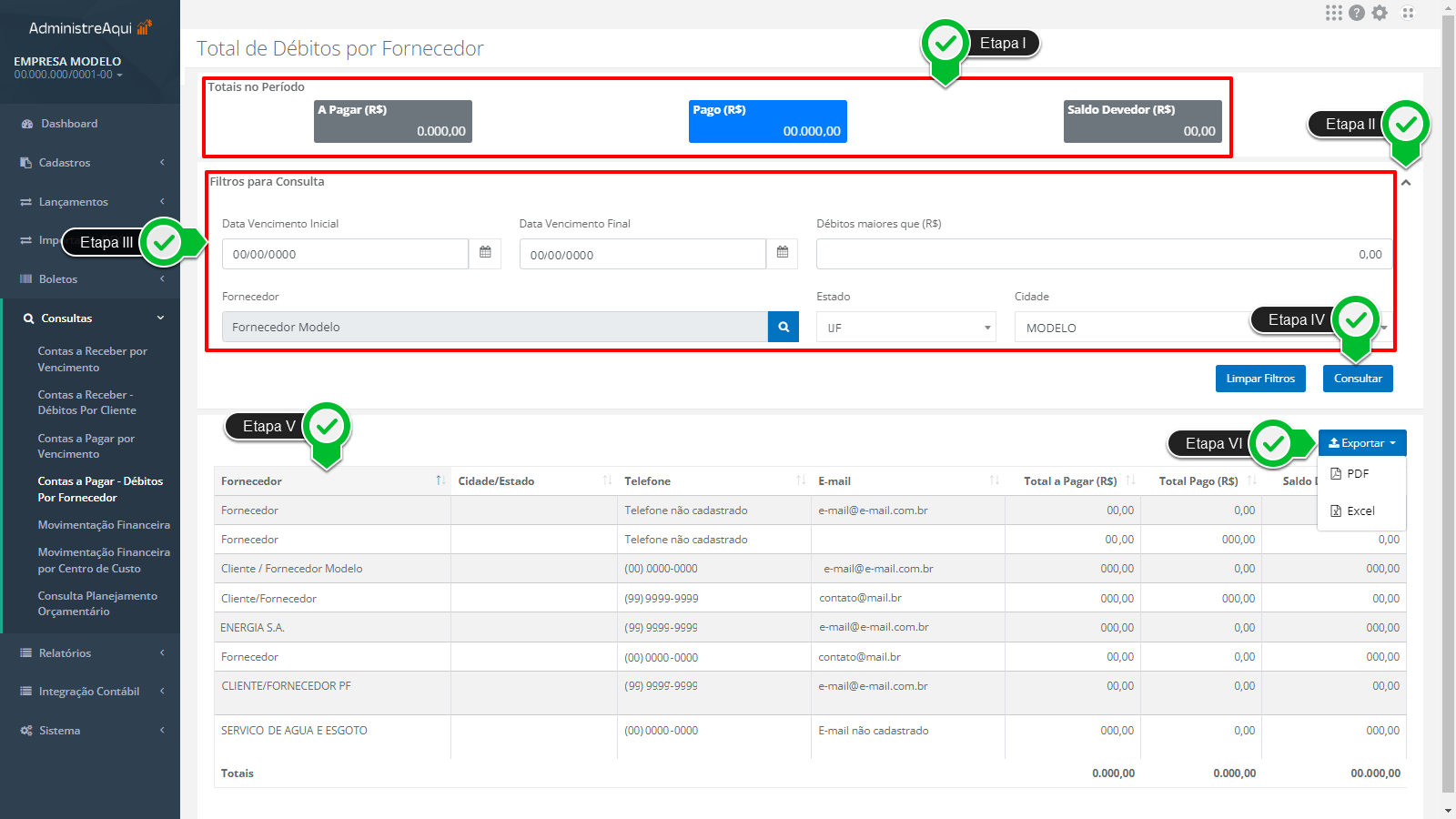The width and height of the screenshot is (1456, 819).
Task: Open the Cidade MODELO dropdown
Action: (1202, 327)
